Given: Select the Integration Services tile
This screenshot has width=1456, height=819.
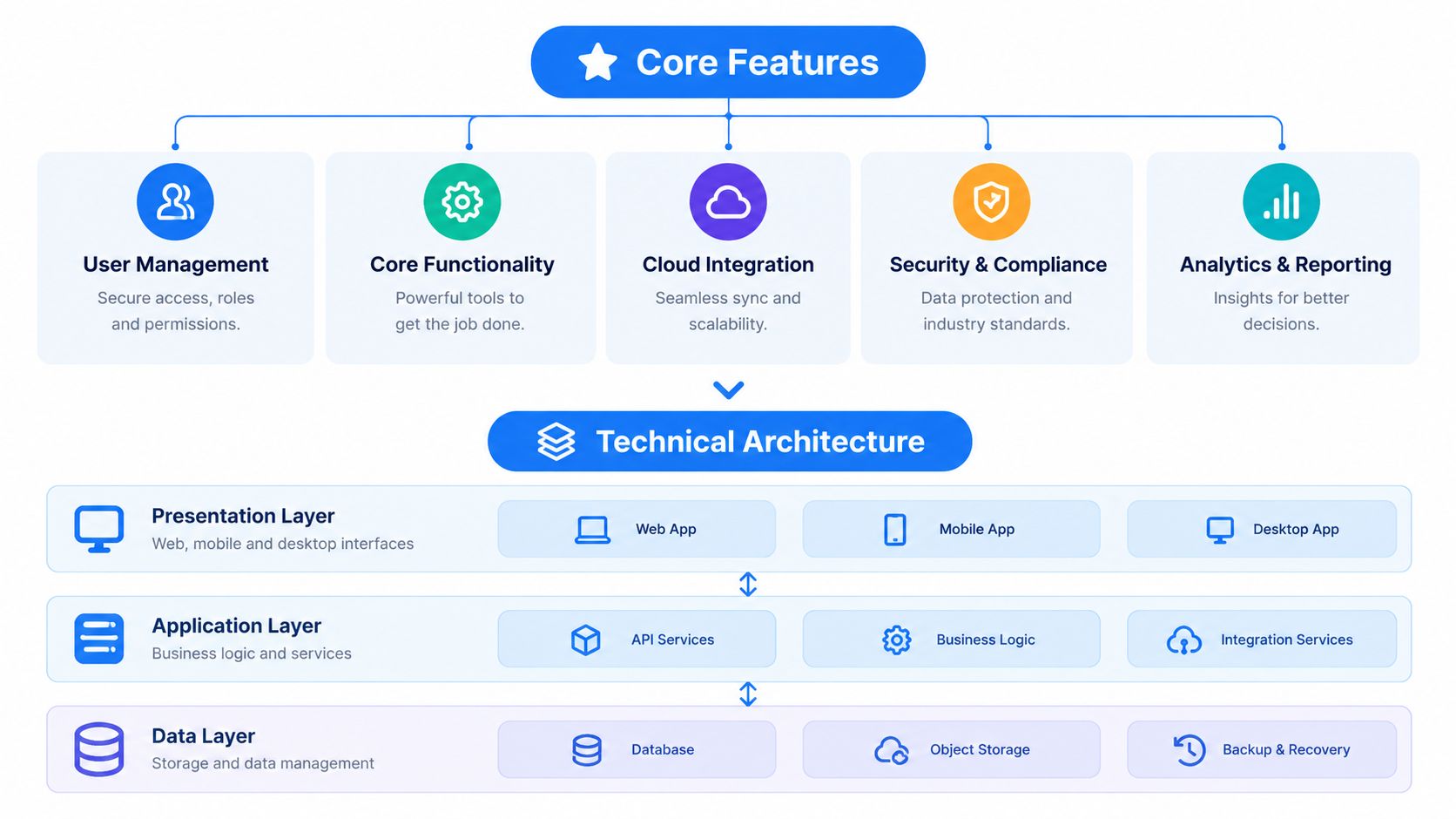Looking at the screenshot, I should tap(1262, 639).
